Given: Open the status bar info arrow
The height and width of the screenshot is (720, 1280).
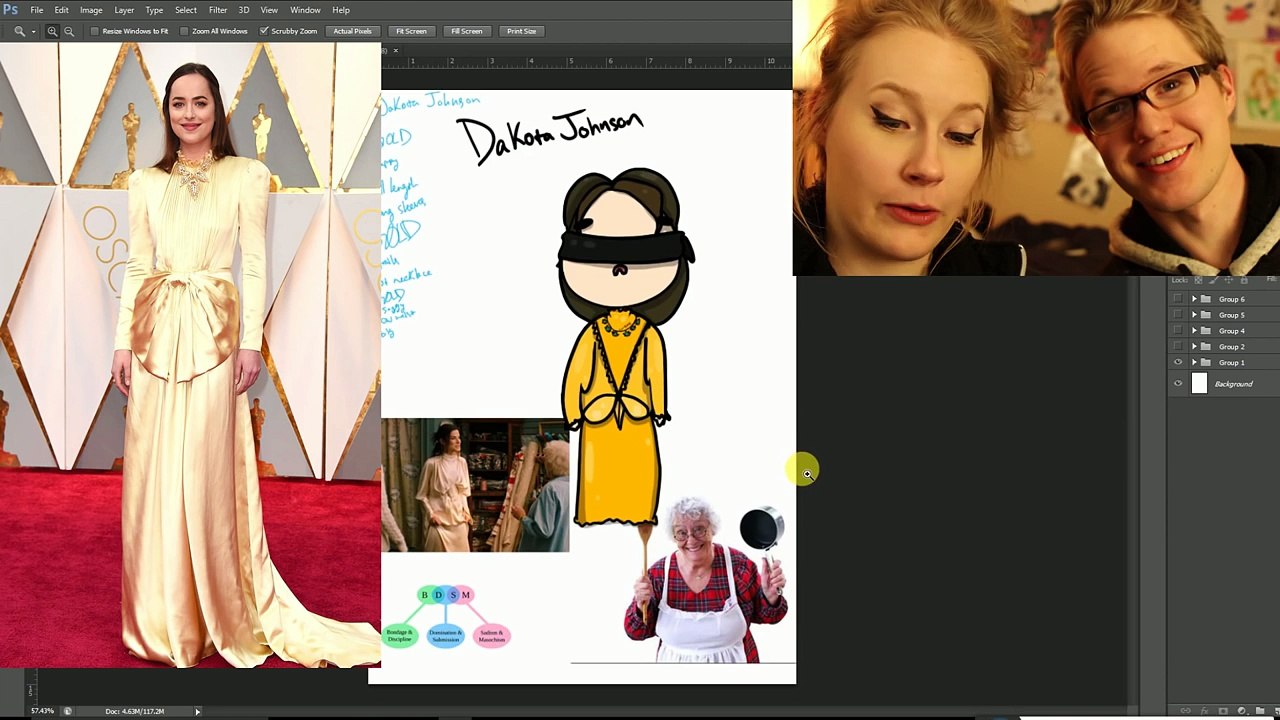Looking at the screenshot, I should (x=197, y=711).
